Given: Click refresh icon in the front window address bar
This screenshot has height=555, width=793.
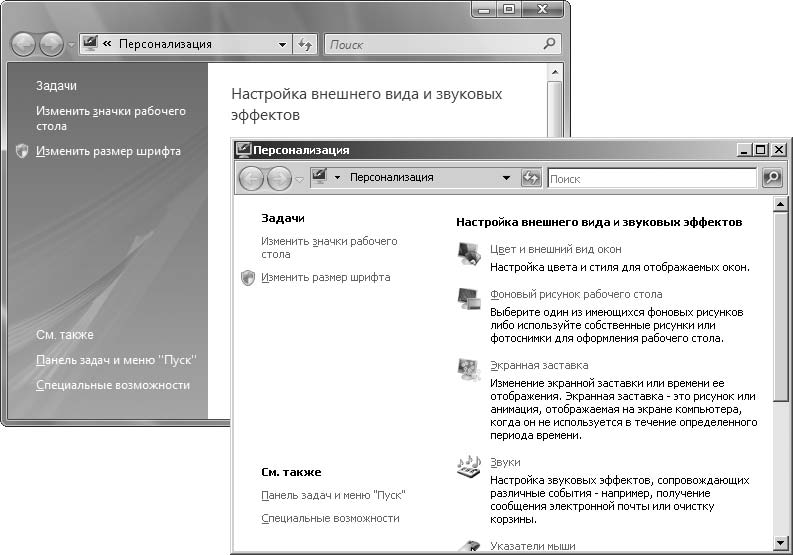Looking at the screenshot, I should 531,178.
